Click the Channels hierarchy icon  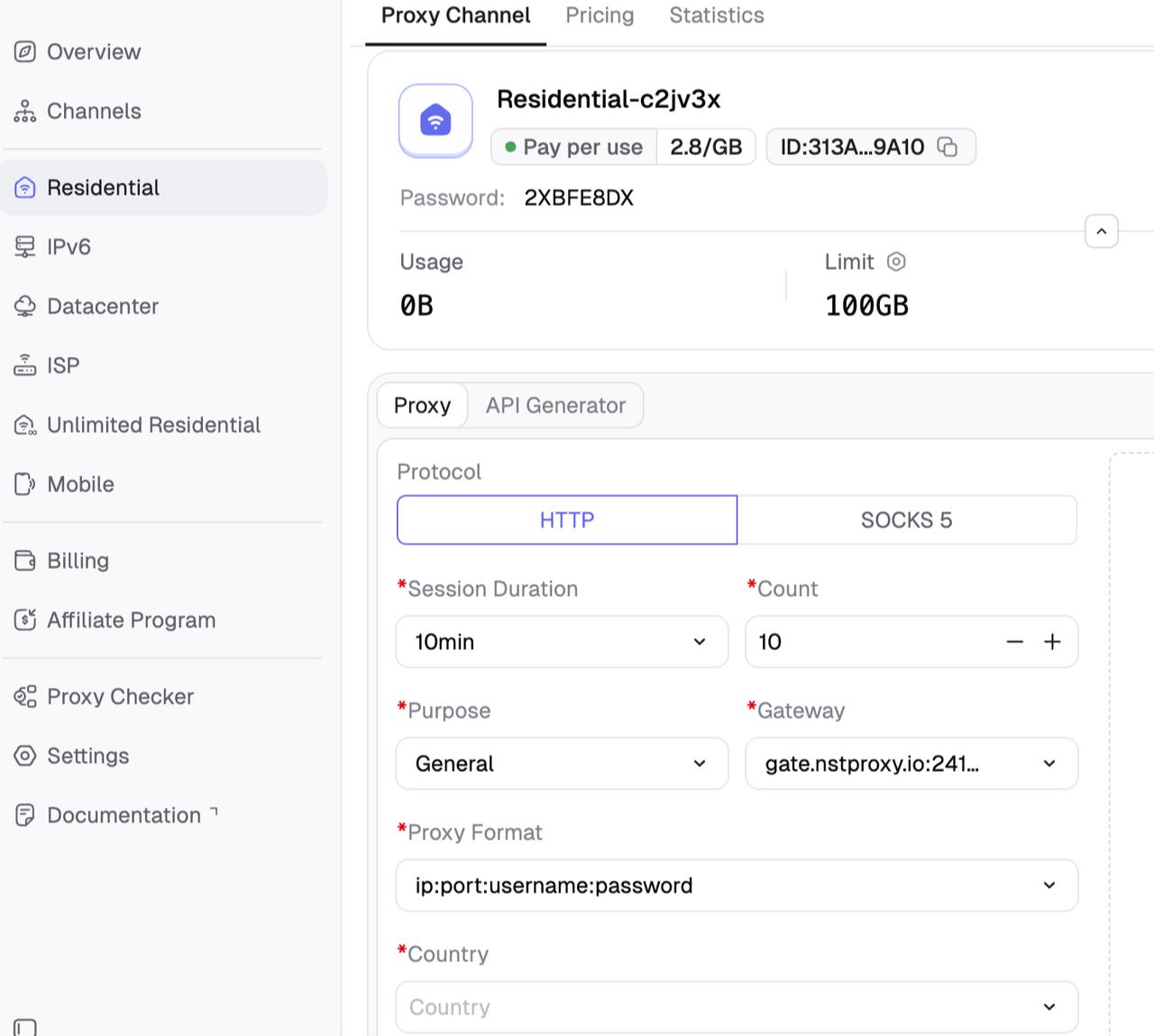[25, 111]
